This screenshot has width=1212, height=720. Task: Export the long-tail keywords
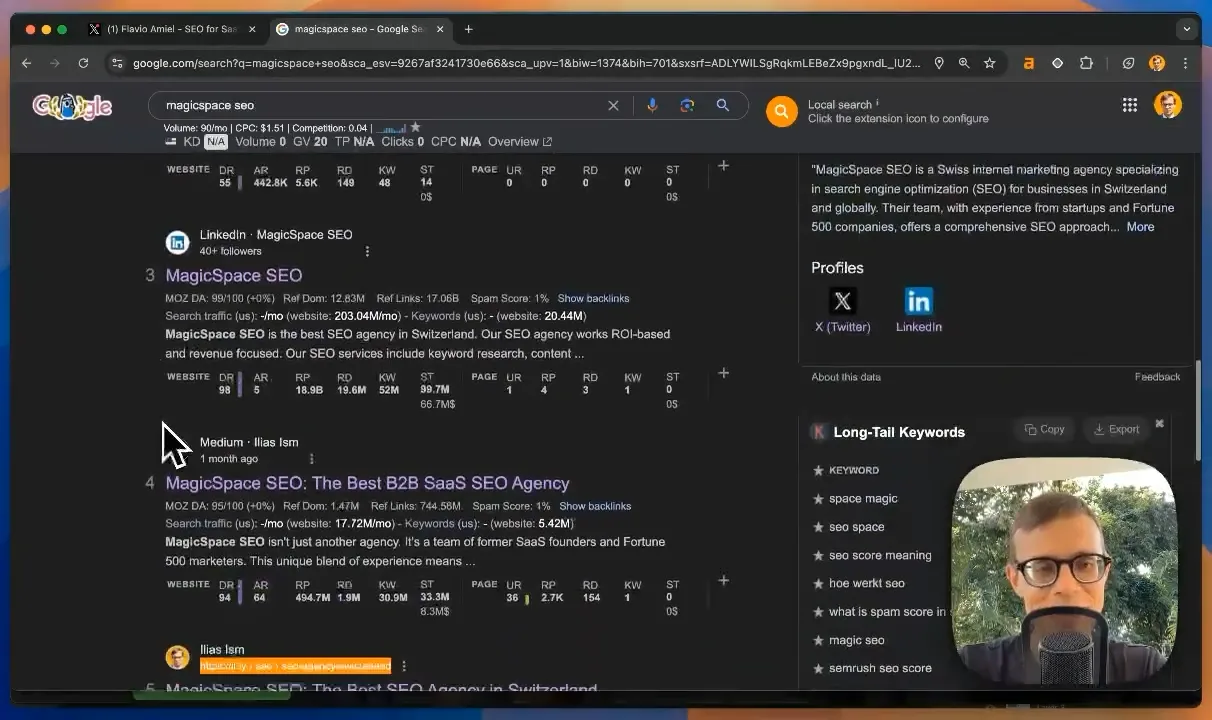point(1116,429)
